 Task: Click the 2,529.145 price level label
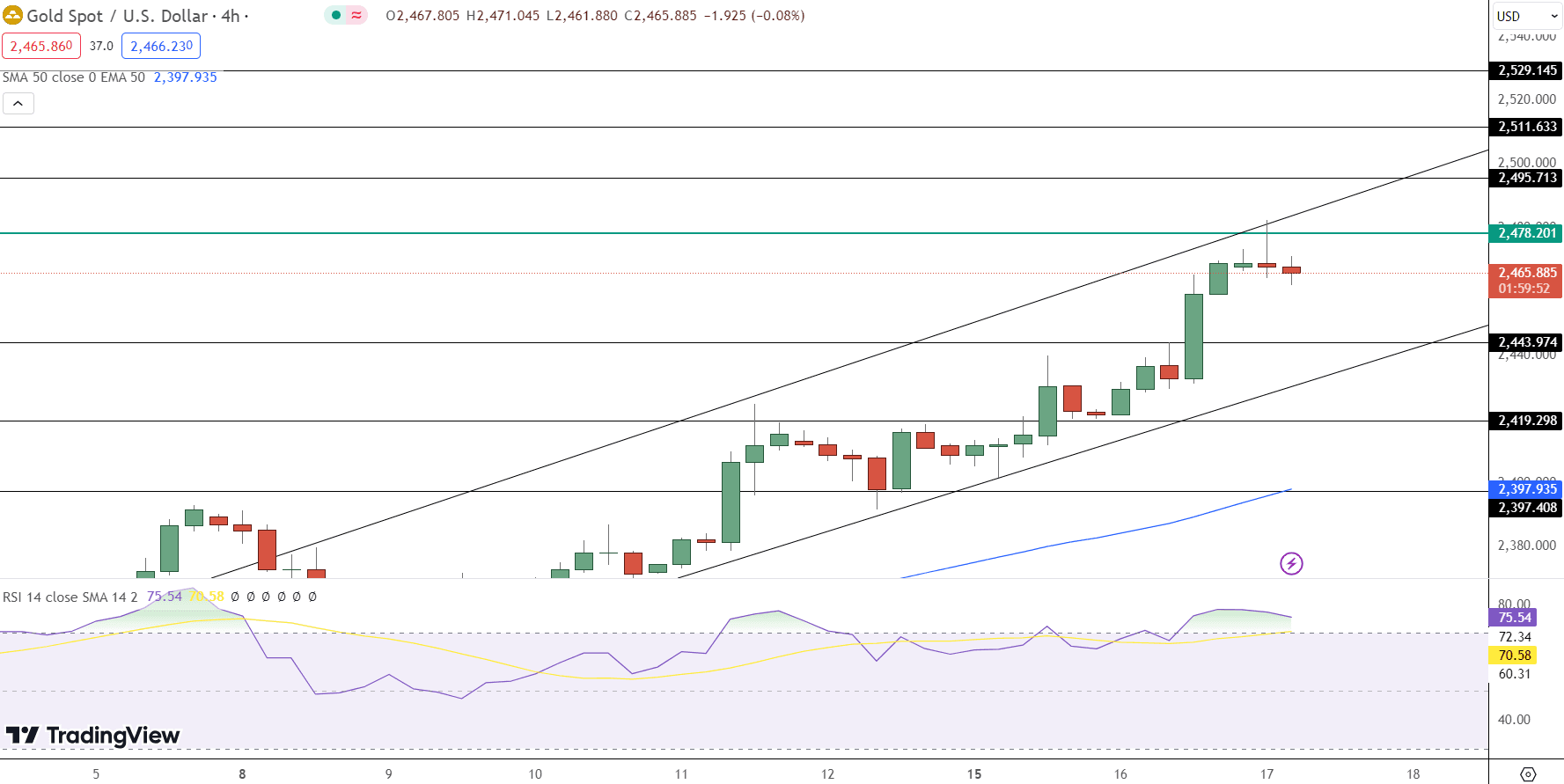point(1526,70)
